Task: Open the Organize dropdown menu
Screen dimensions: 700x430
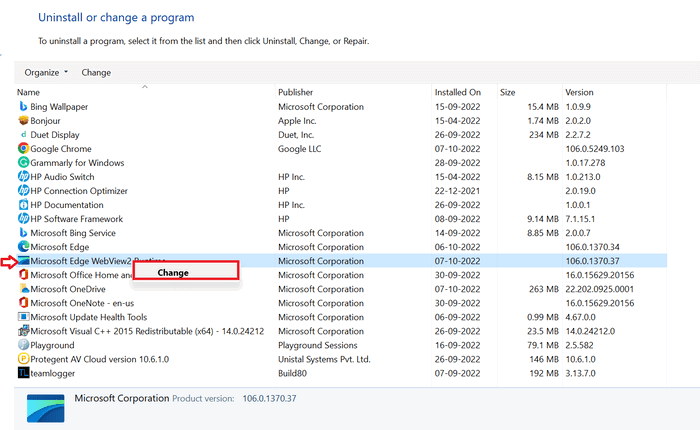Action: (x=46, y=72)
